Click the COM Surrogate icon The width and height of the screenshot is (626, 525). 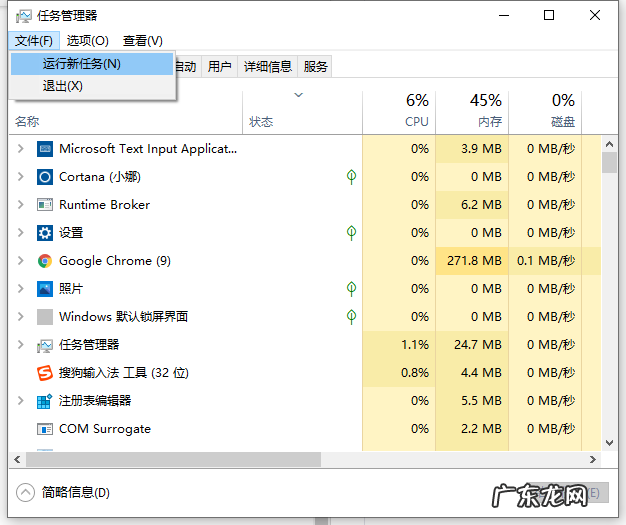[x=45, y=429]
